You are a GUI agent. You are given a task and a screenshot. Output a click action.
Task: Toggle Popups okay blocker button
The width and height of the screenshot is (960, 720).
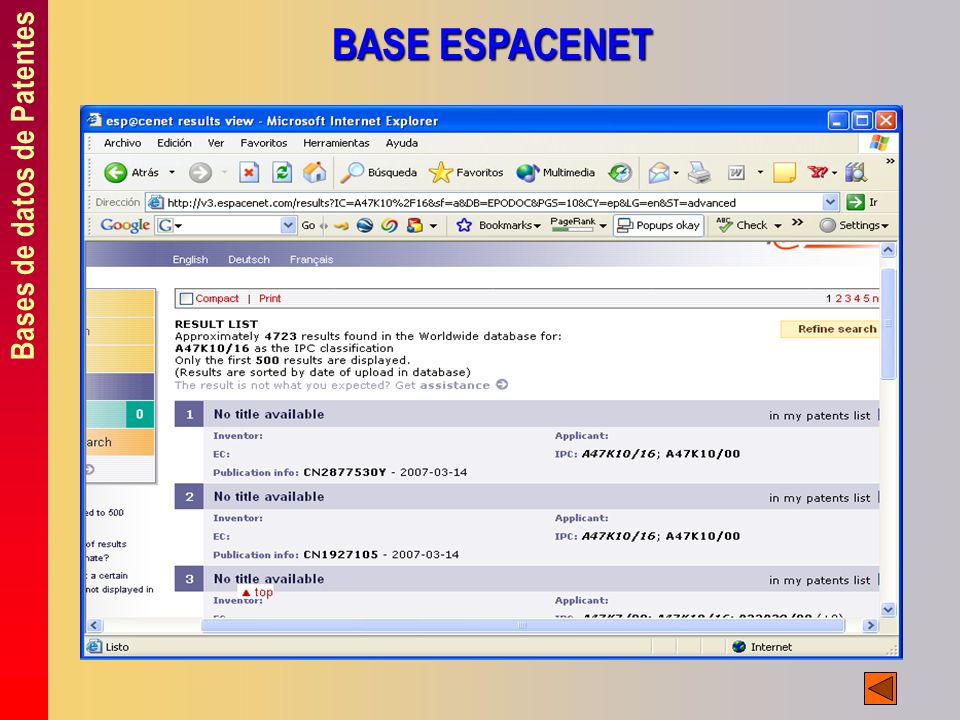(x=658, y=225)
